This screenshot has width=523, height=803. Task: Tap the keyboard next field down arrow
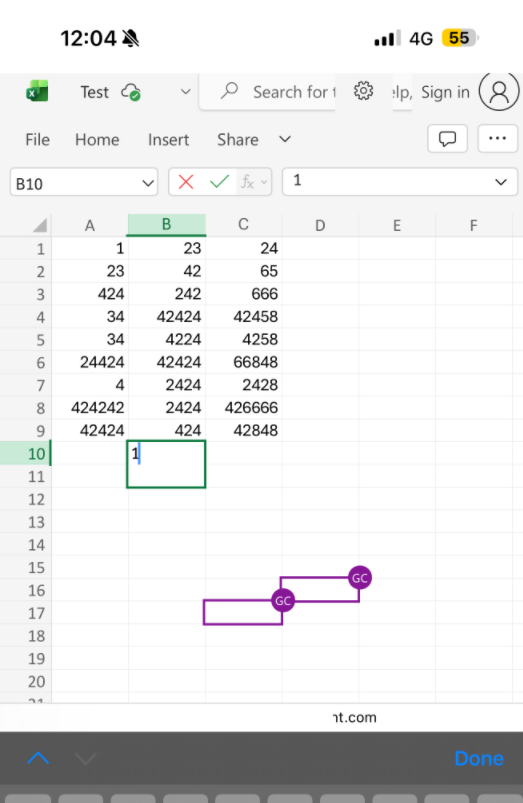(x=86, y=758)
